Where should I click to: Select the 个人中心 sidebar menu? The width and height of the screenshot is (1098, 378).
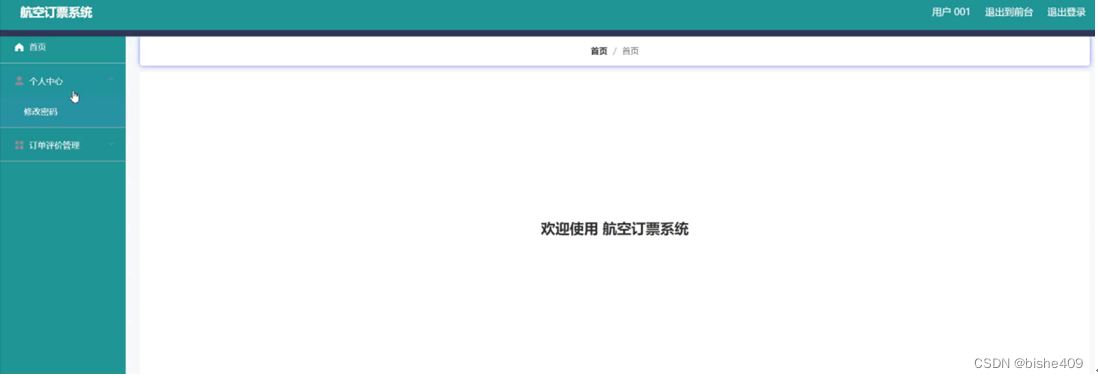pyautogui.click(x=63, y=81)
